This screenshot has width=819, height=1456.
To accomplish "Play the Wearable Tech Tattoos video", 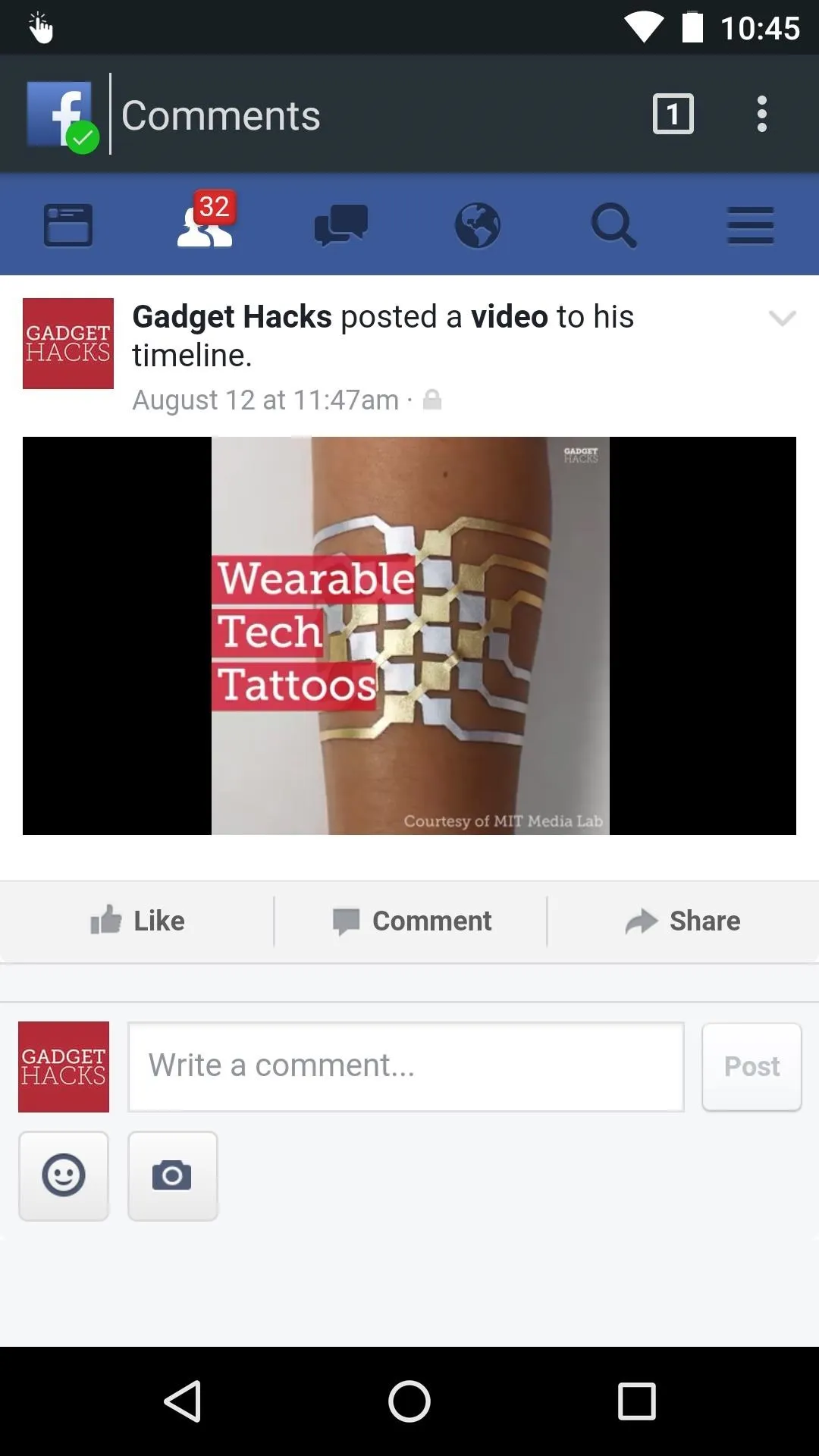I will (x=409, y=635).
